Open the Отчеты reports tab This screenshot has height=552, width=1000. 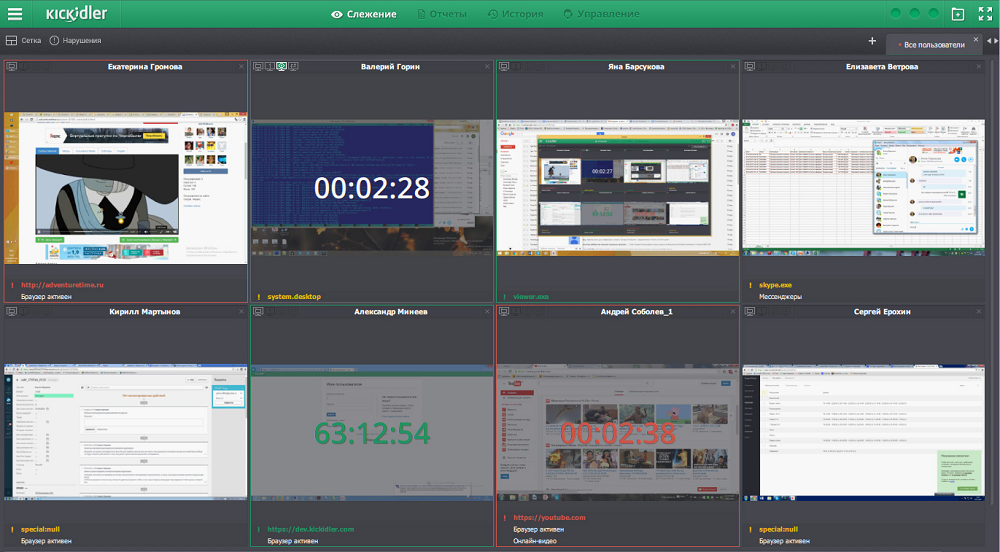441,14
